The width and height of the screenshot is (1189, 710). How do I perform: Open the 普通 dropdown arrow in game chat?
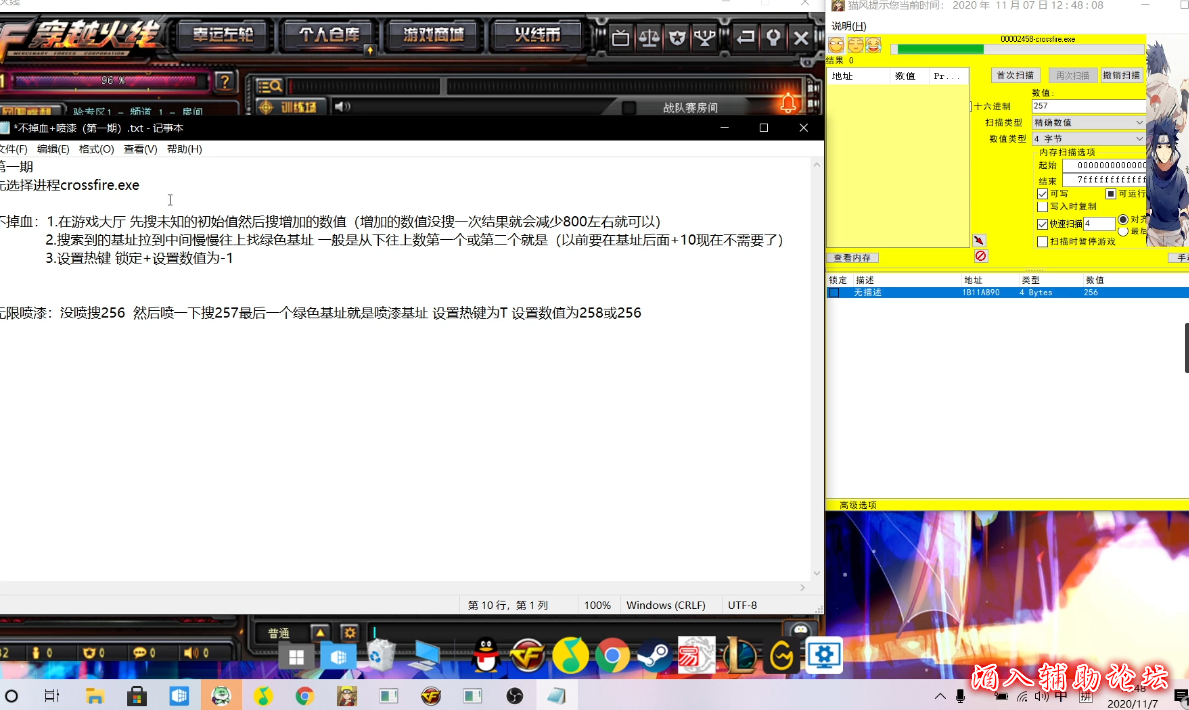319,633
